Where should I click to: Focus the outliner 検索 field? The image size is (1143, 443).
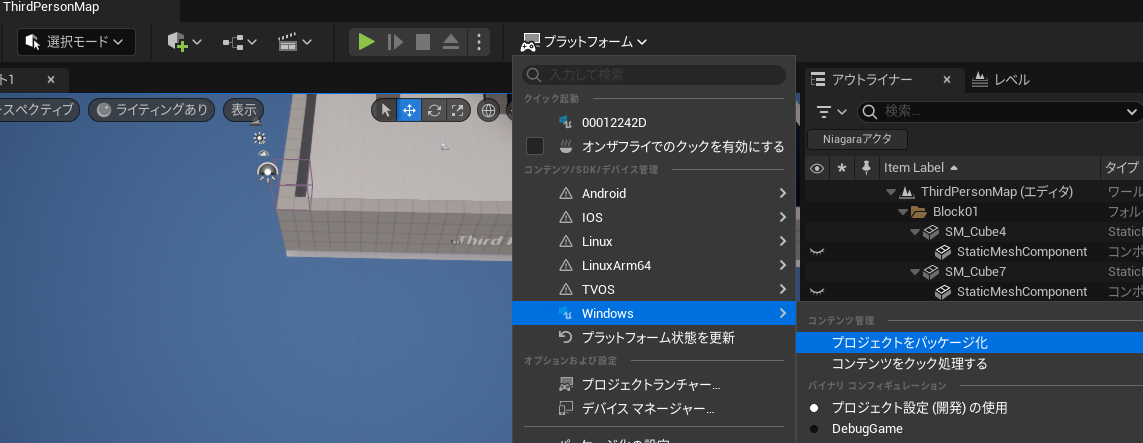(1000, 111)
